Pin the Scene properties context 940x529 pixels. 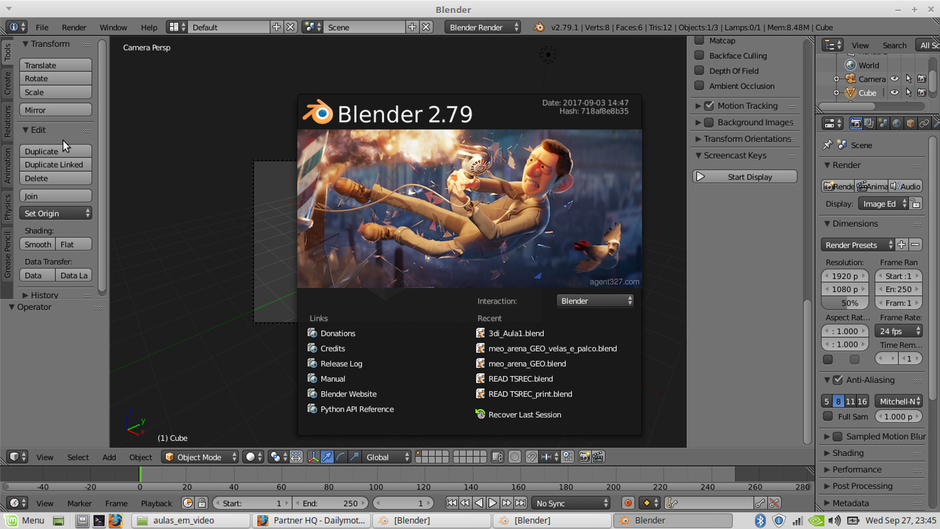828,145
